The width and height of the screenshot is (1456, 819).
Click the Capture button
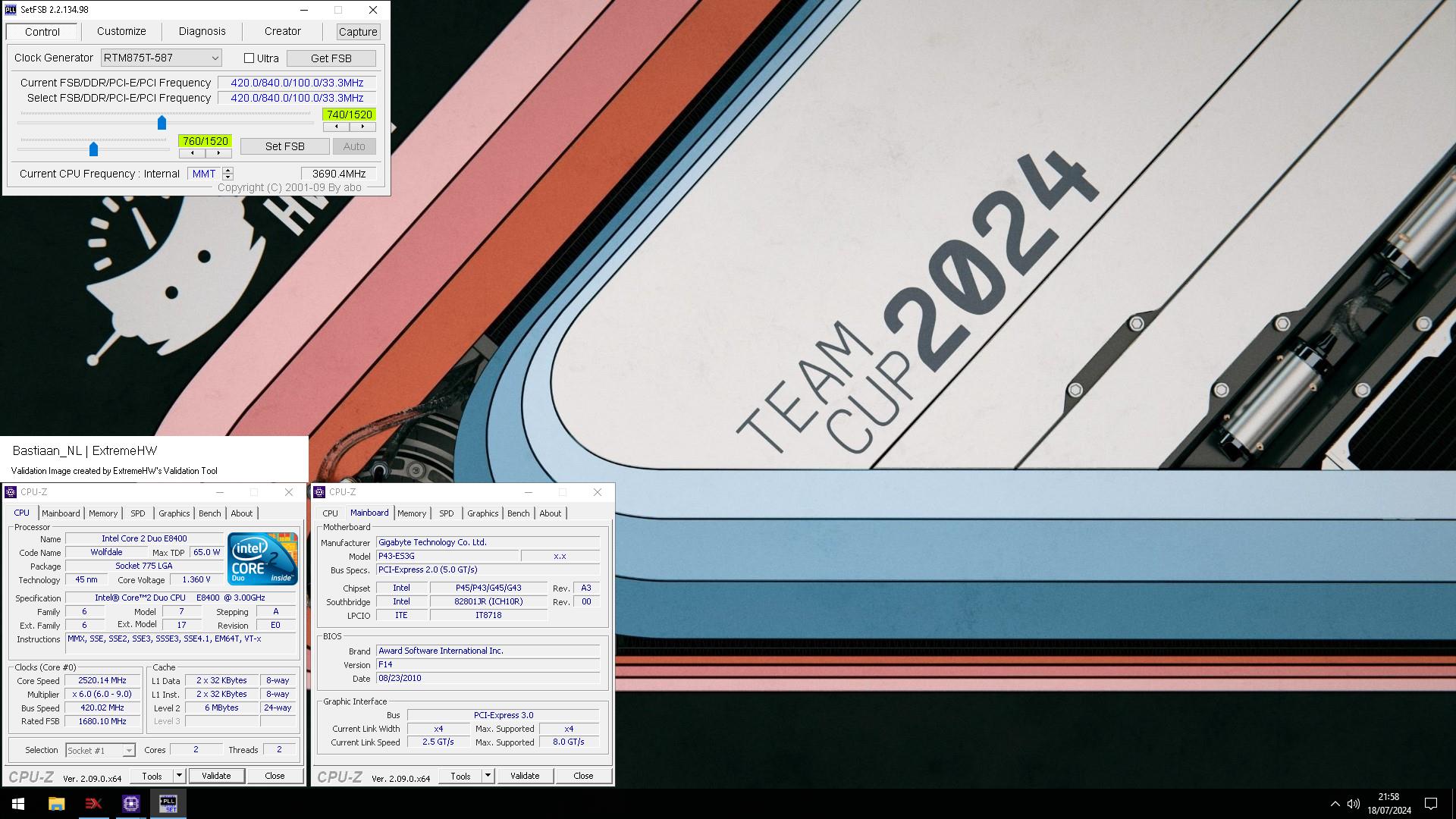(358, 32)
